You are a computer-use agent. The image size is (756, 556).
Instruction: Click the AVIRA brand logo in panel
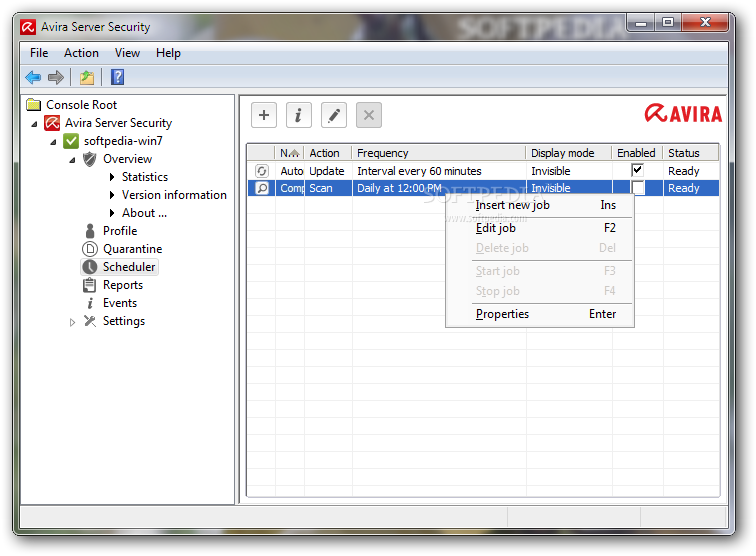click(x=683, y=113)
